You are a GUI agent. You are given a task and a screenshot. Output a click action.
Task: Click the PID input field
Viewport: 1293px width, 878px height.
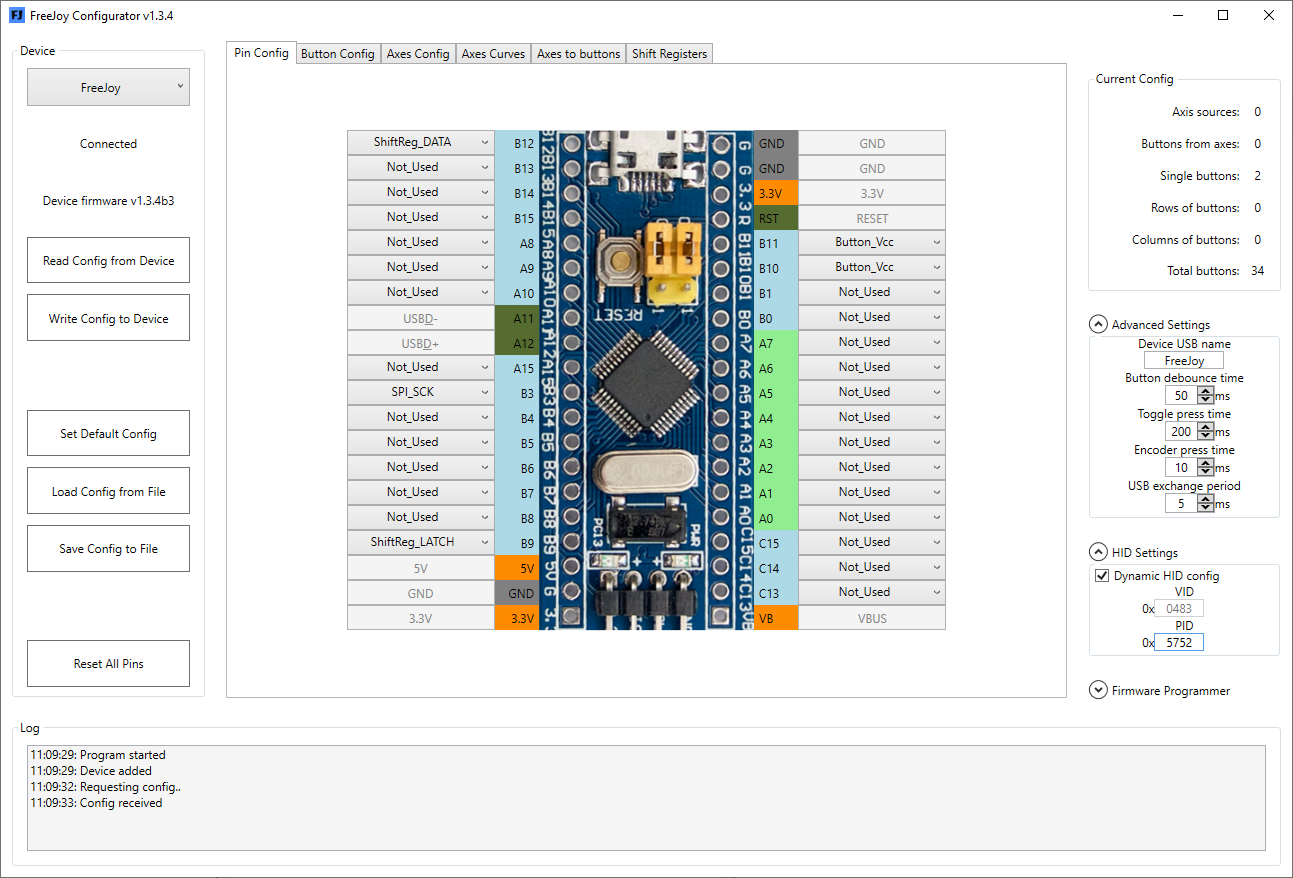point(1179,642)
